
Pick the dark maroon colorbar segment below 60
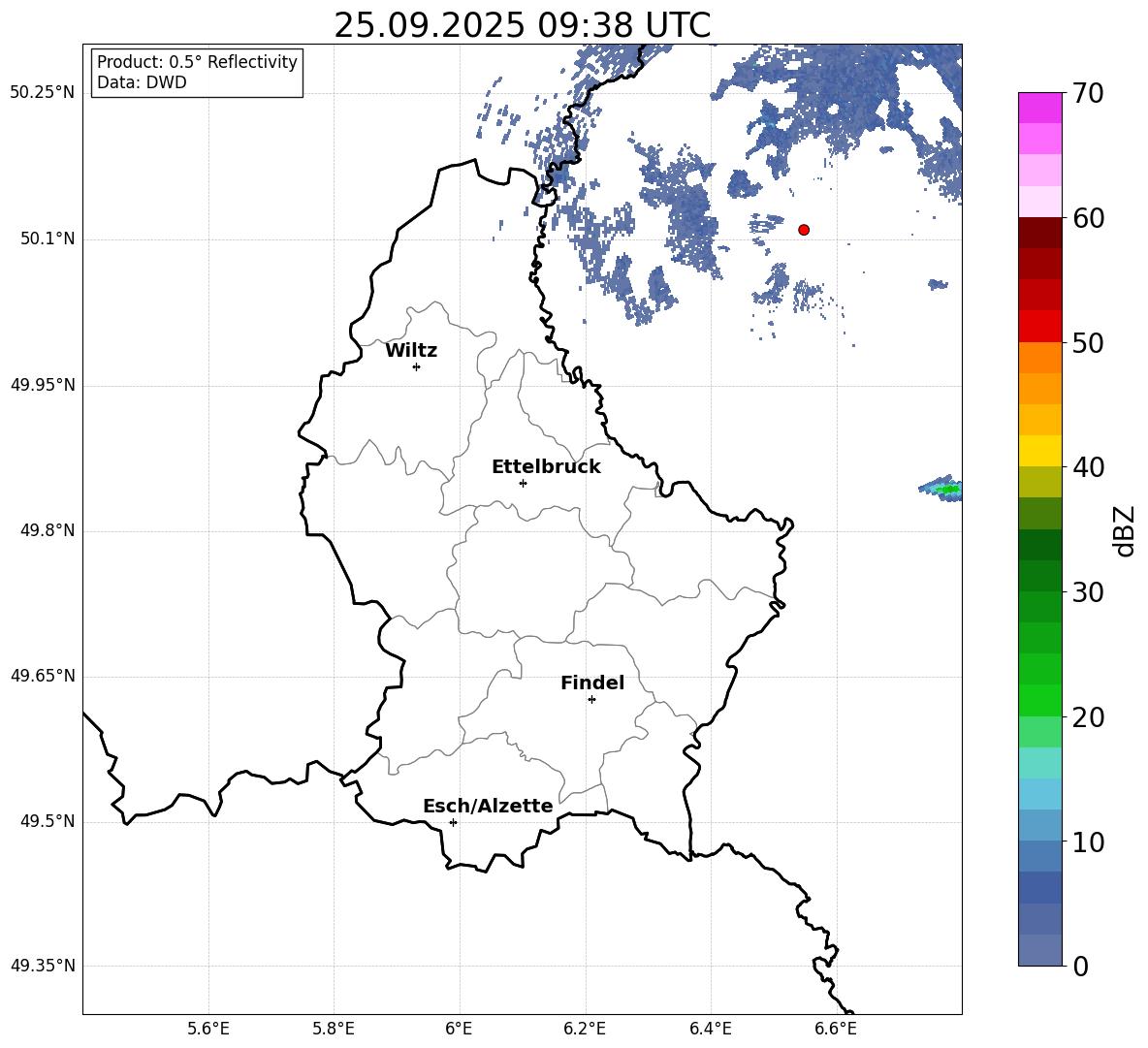[1039, 233]
